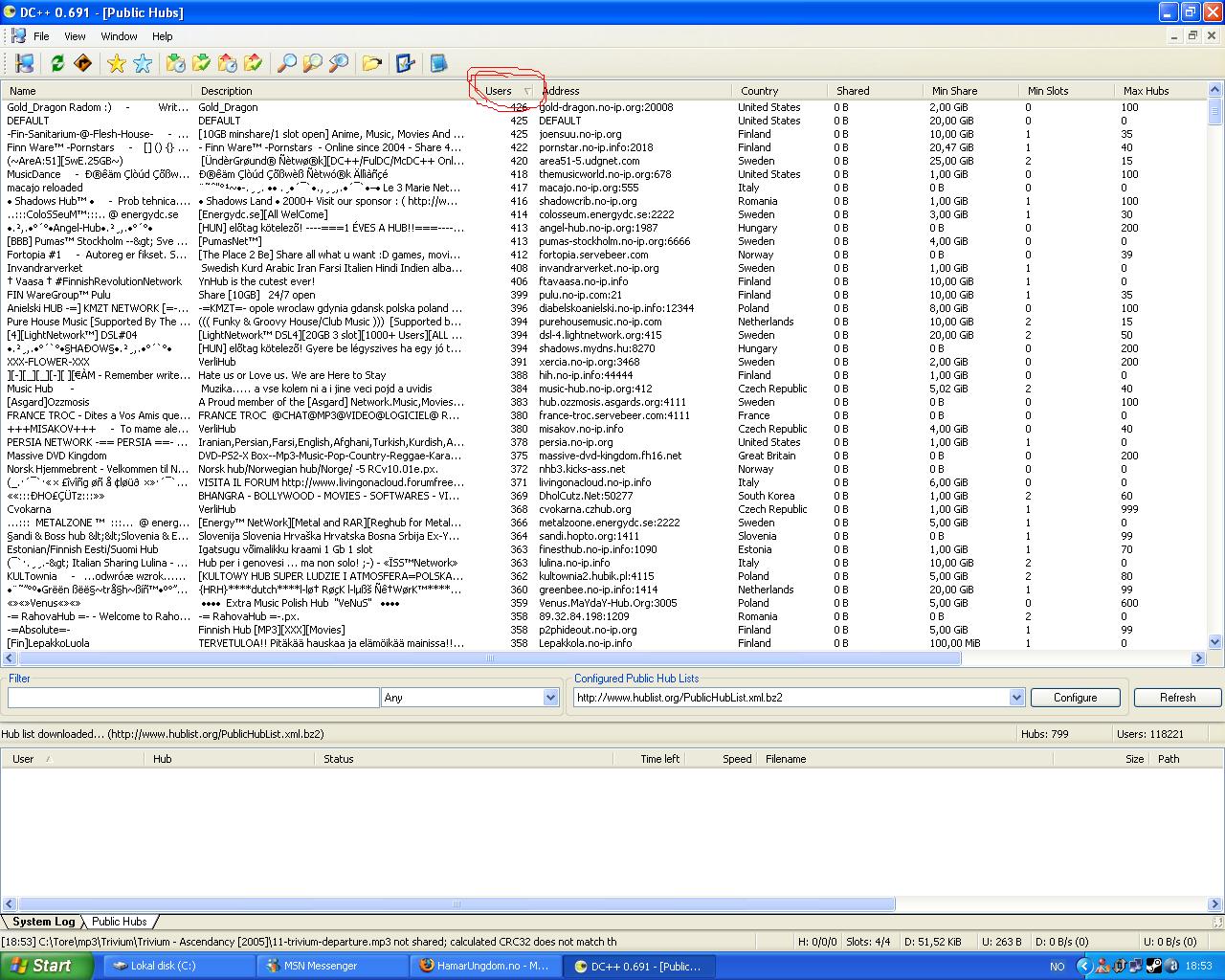The image size is (1225, 980).
Task: Sort by Min Share column header
Action: pos(970,91)
